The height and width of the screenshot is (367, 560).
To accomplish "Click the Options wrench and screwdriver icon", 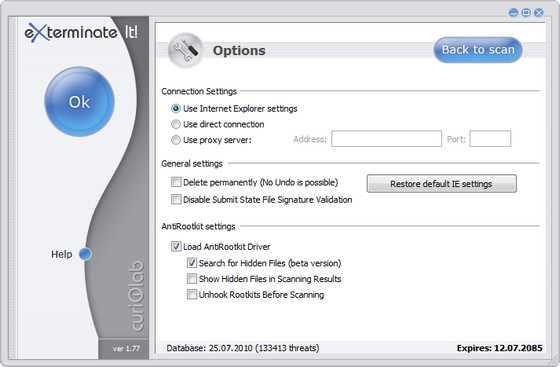I will pos(186,50).
